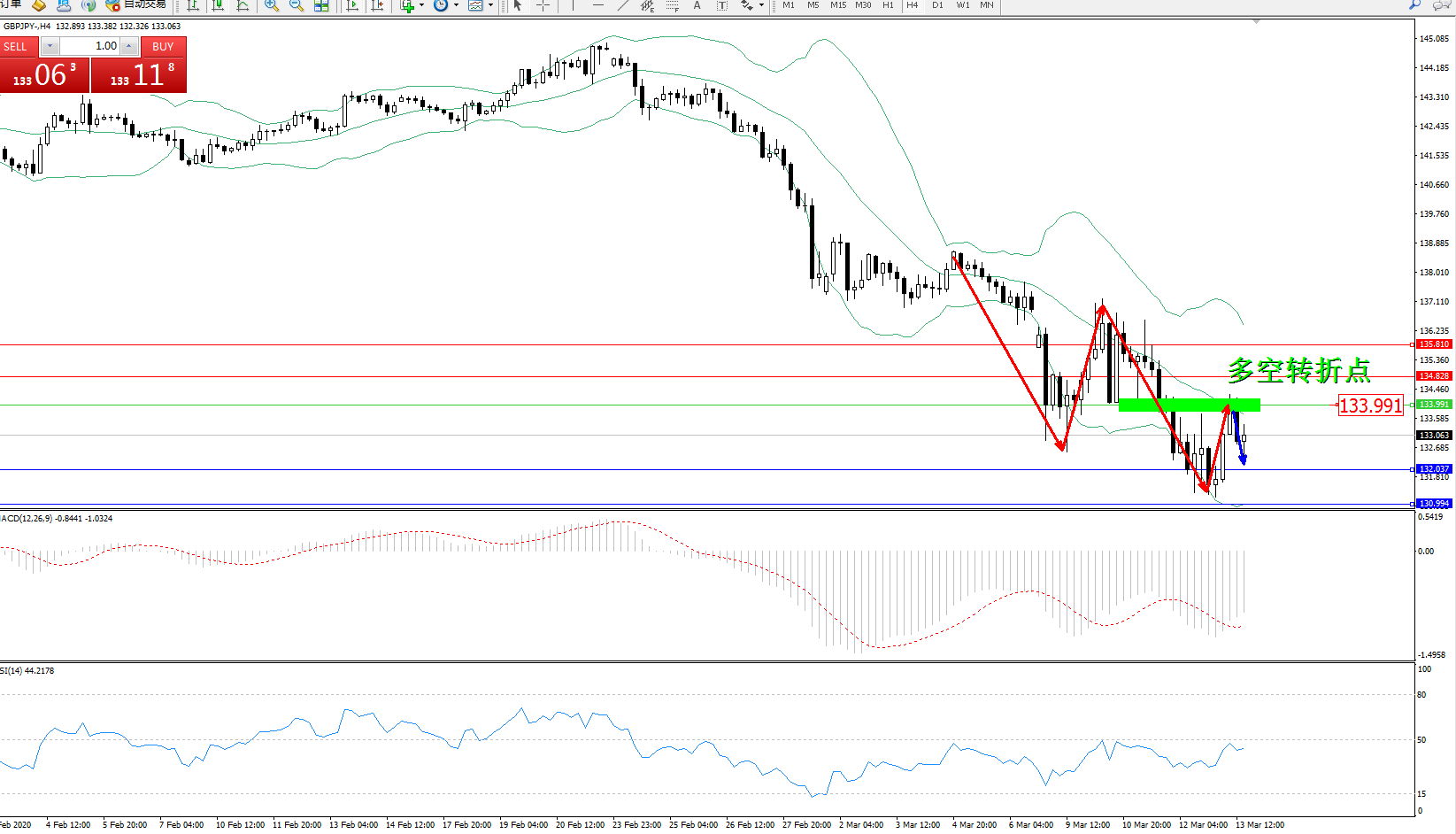Select the trendline drawing tool
Image resolution: width=1456 pixels, height=834 pixels.
tap(623, 5)
